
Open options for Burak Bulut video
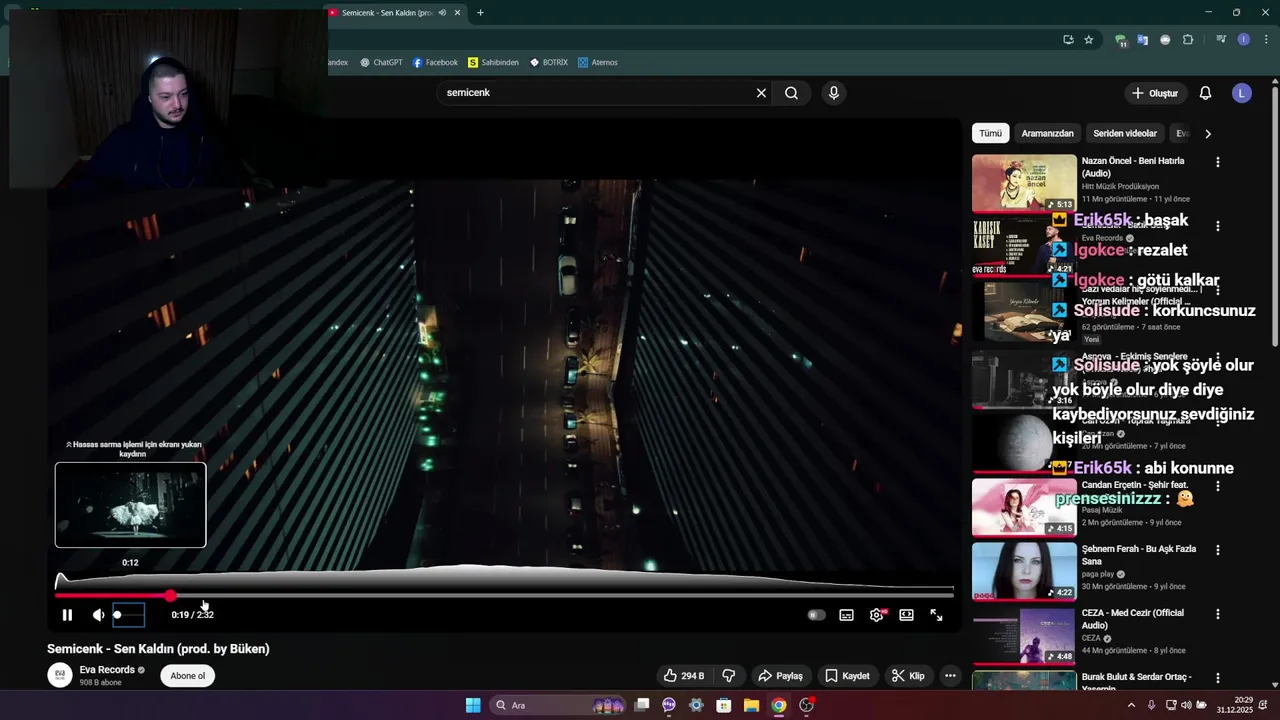[x=1217, y=678]
